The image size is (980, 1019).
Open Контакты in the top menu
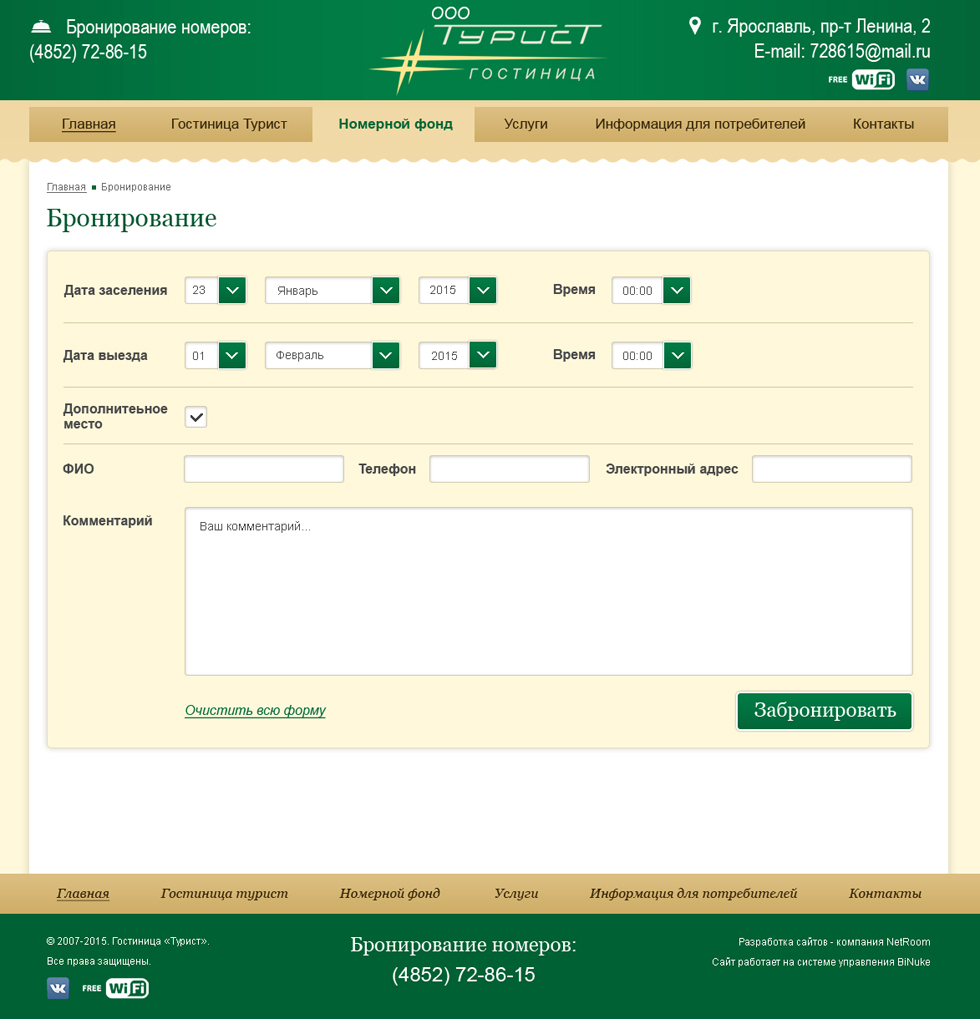883,124
